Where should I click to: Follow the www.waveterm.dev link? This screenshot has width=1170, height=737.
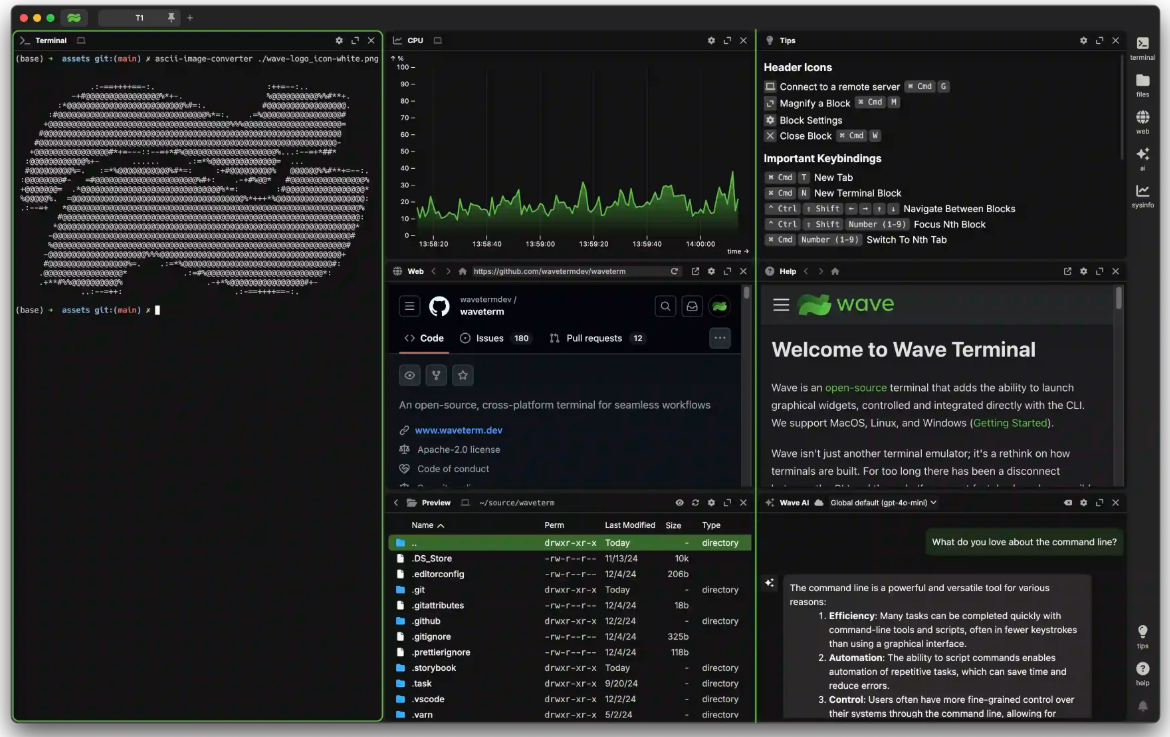click(x=458, y=430)
